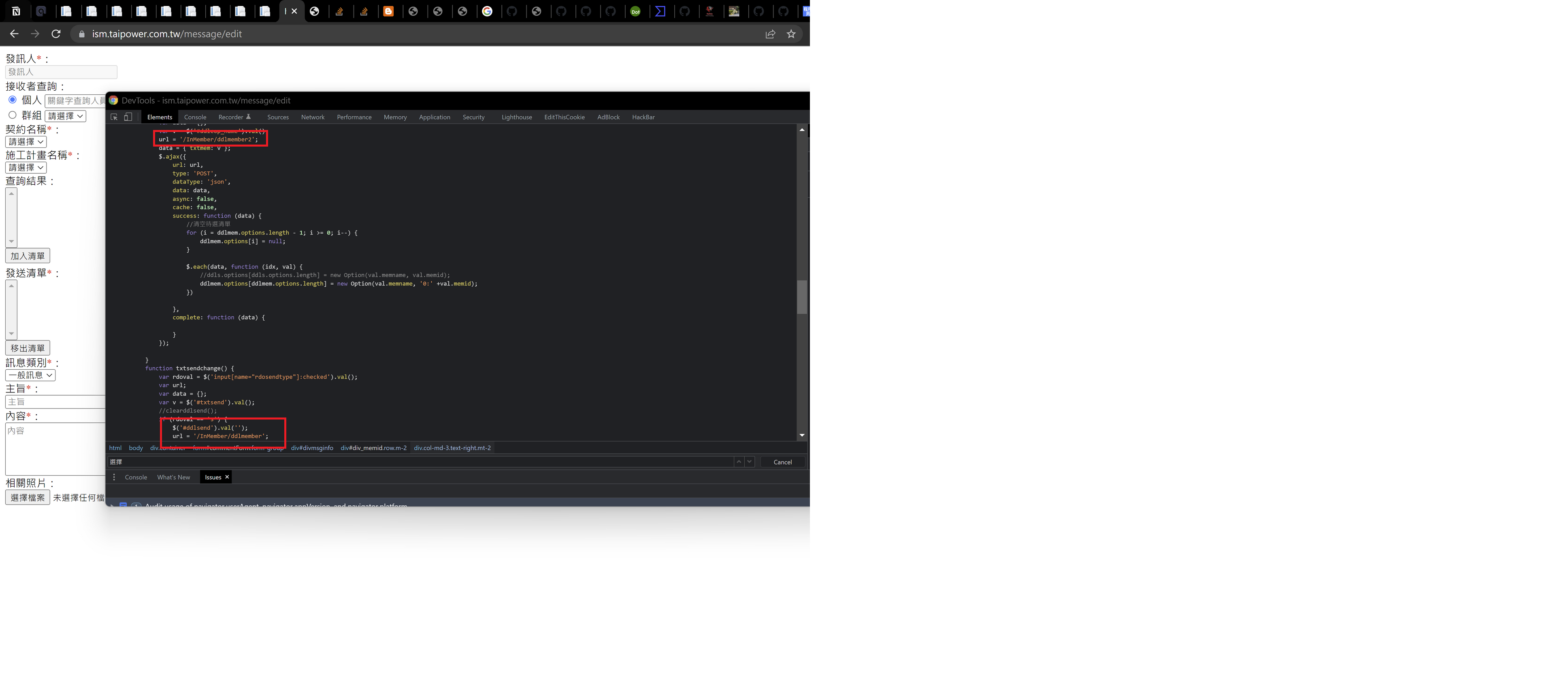Open the Security tab
This screenshot has width=1568, height=690.
pos(473,117)
